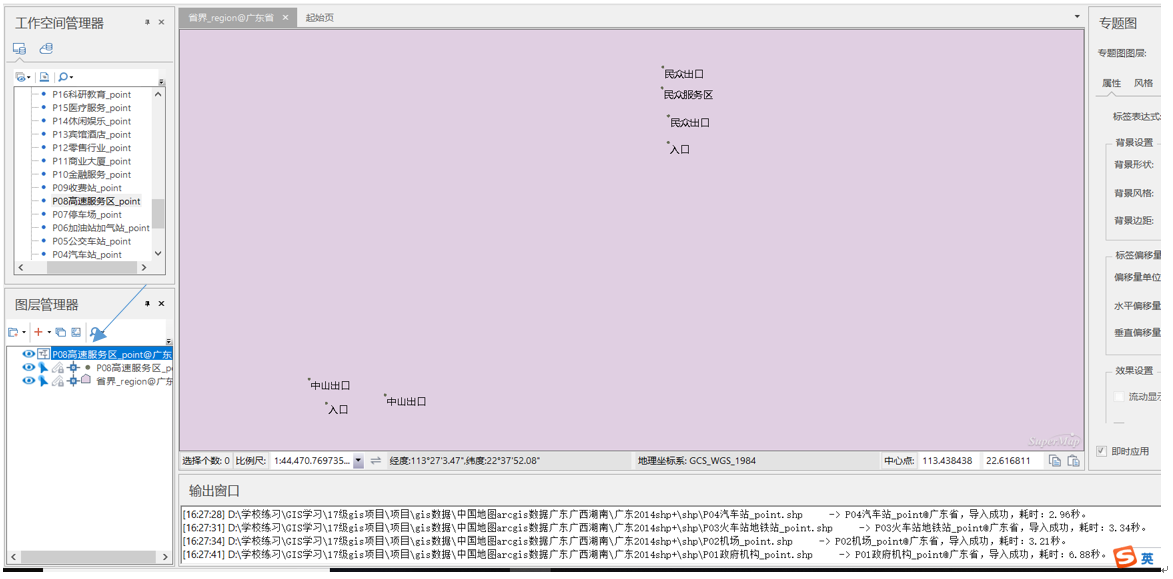Image resolution: width=1173 pixels, height=579 pixels.
Task: Click the snap settings crosshair icon on 省界_region layer
Action: click(x=73, y=380)
